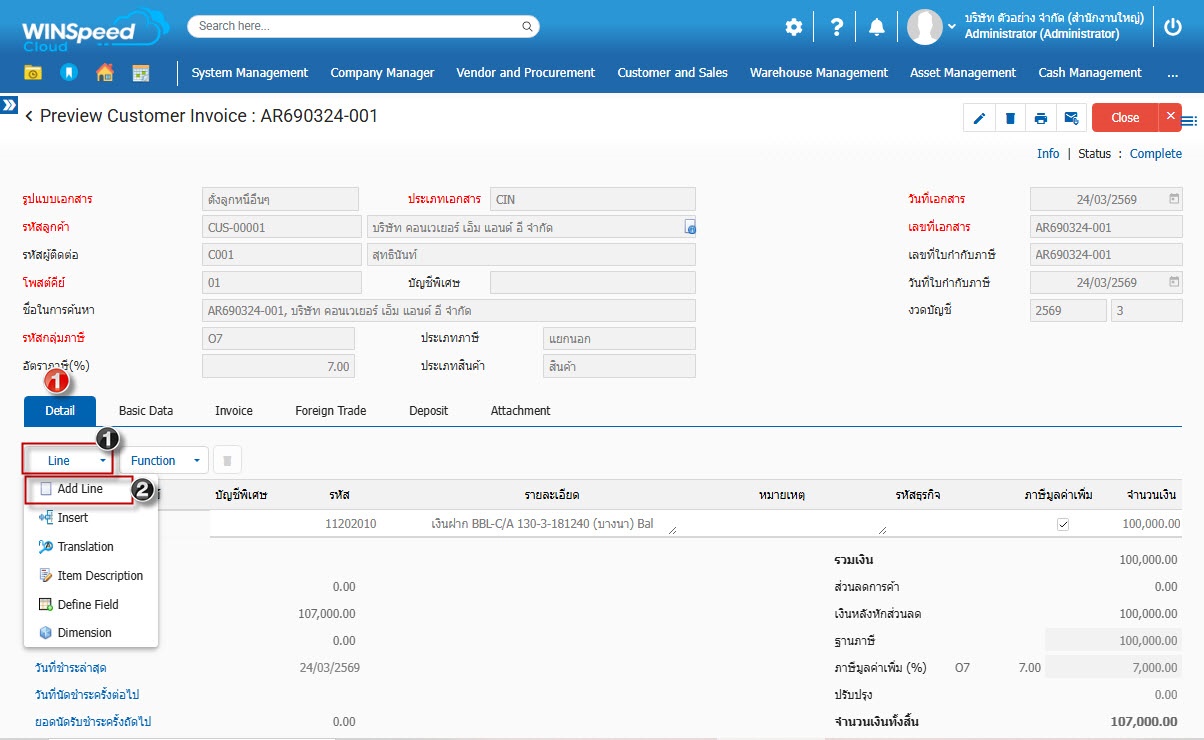Click the Search here input box

coord(360,26)
